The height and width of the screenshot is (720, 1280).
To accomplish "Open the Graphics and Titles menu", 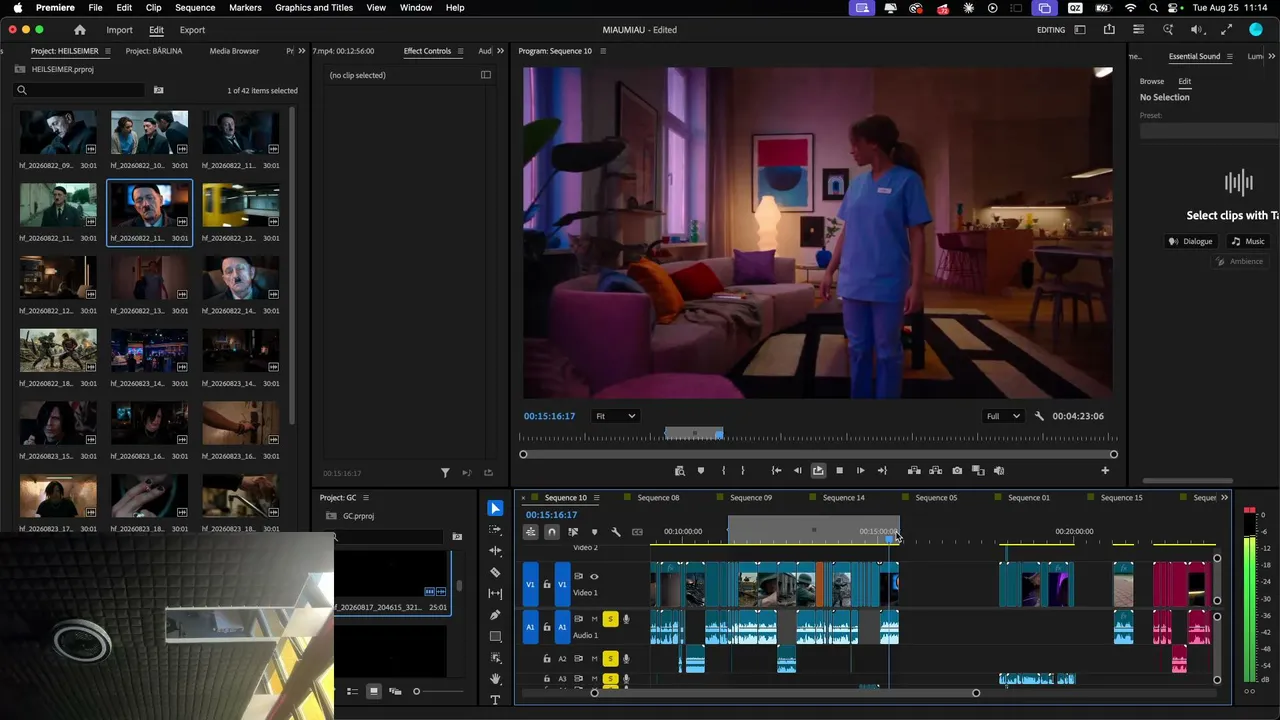I will [314, 8].
